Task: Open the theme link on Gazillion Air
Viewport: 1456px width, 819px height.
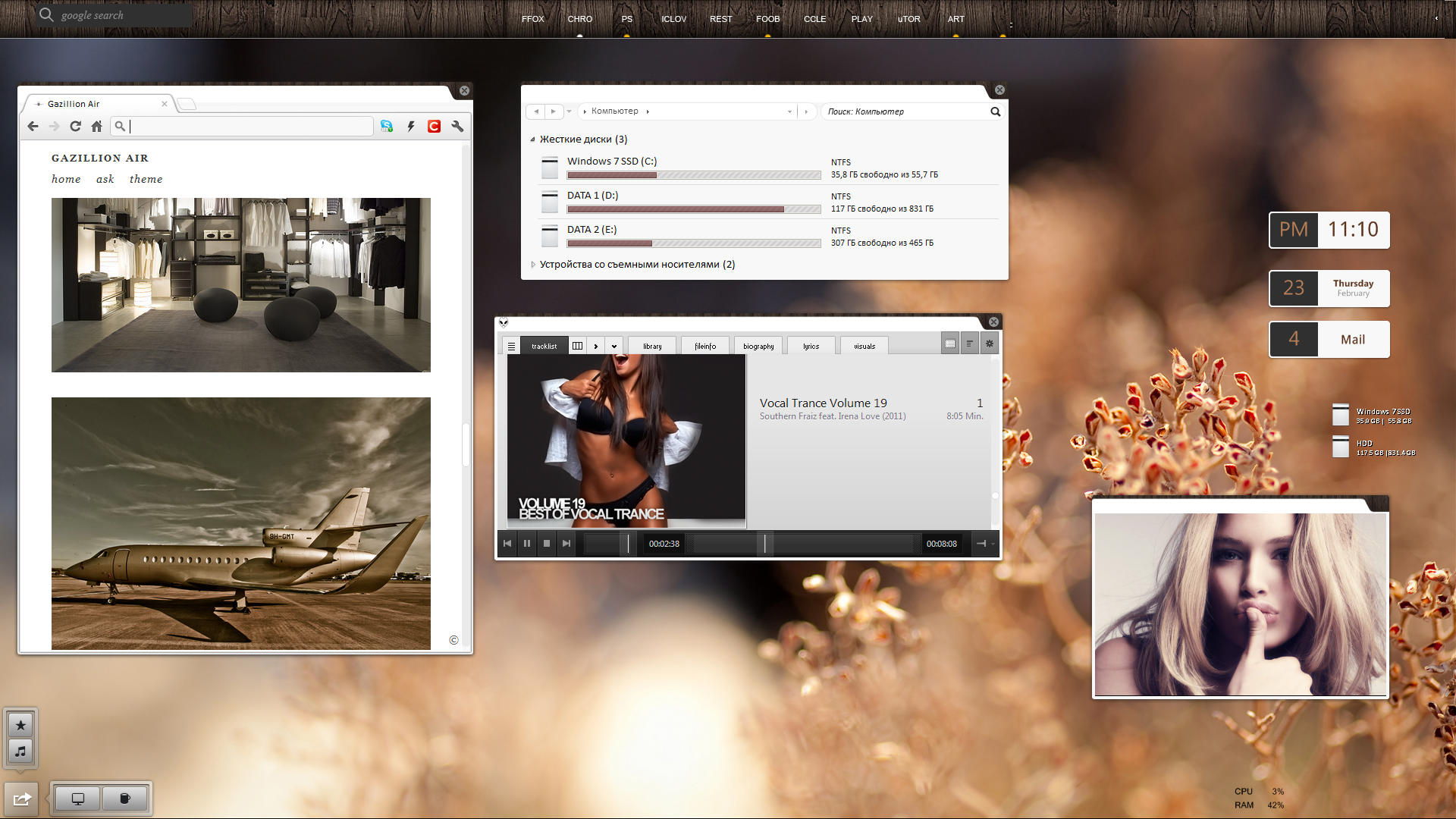Action: click(x=146, y=179)
